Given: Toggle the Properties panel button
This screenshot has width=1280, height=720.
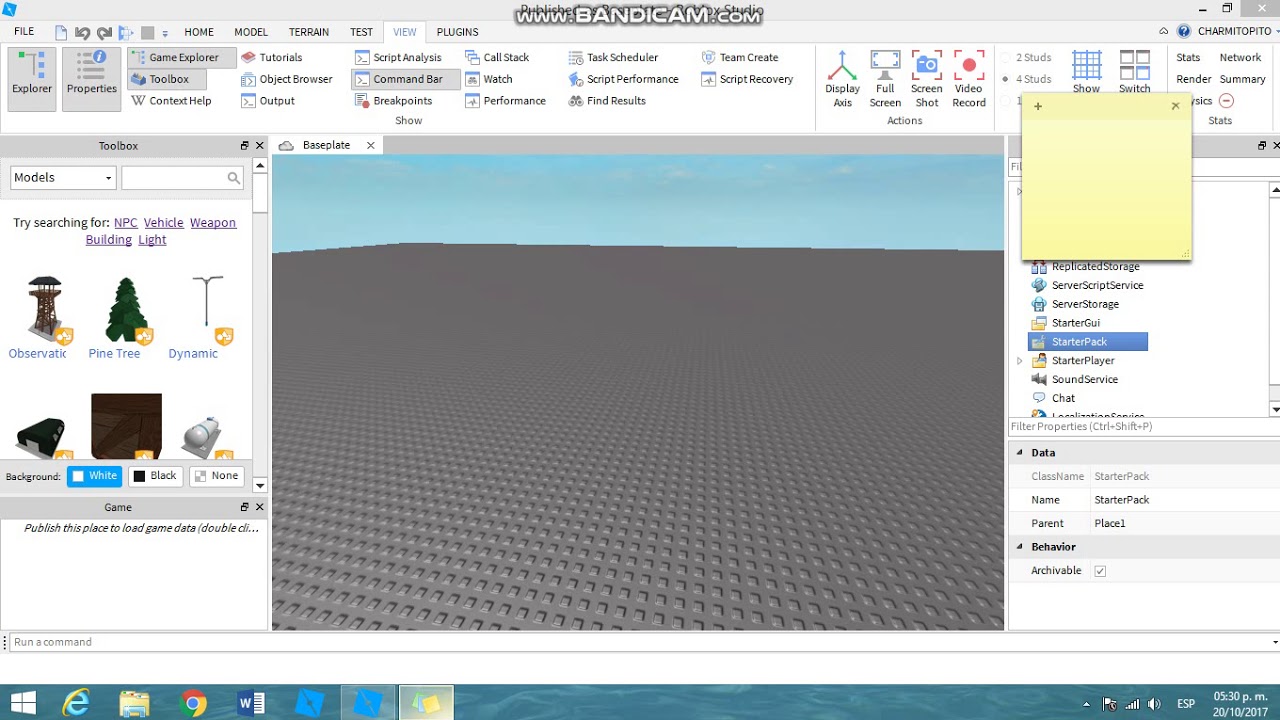Looking at the screenshot, I should tap(91, 77).
